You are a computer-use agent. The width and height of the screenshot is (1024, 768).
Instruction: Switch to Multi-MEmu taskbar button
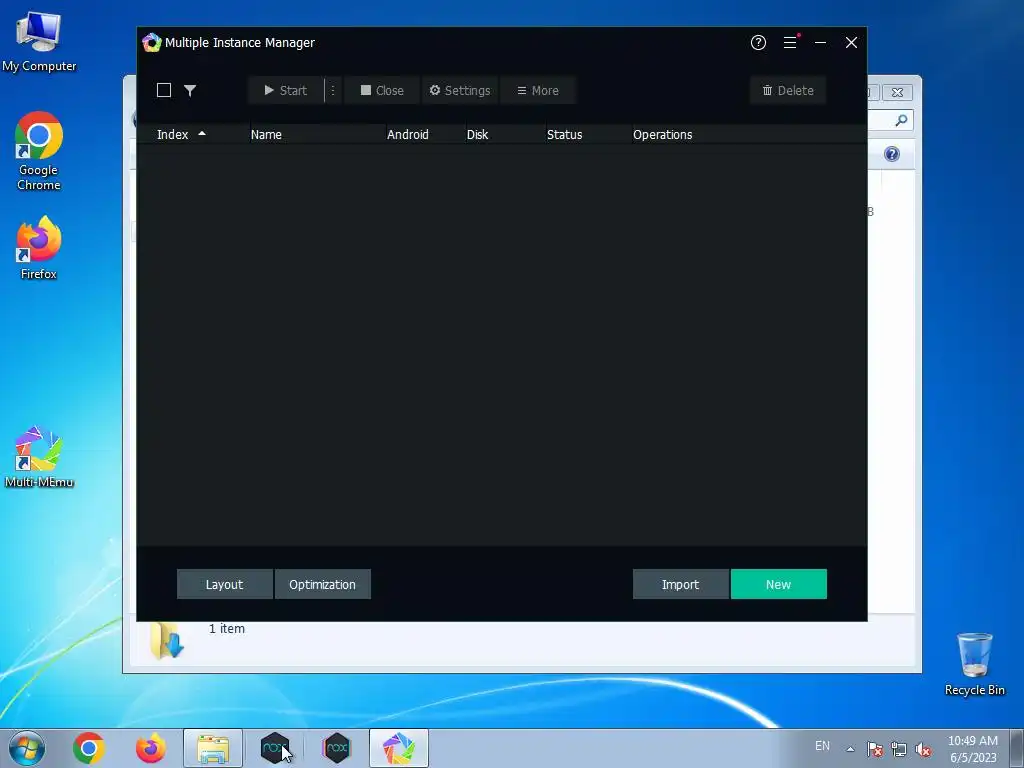coord(399,748)
